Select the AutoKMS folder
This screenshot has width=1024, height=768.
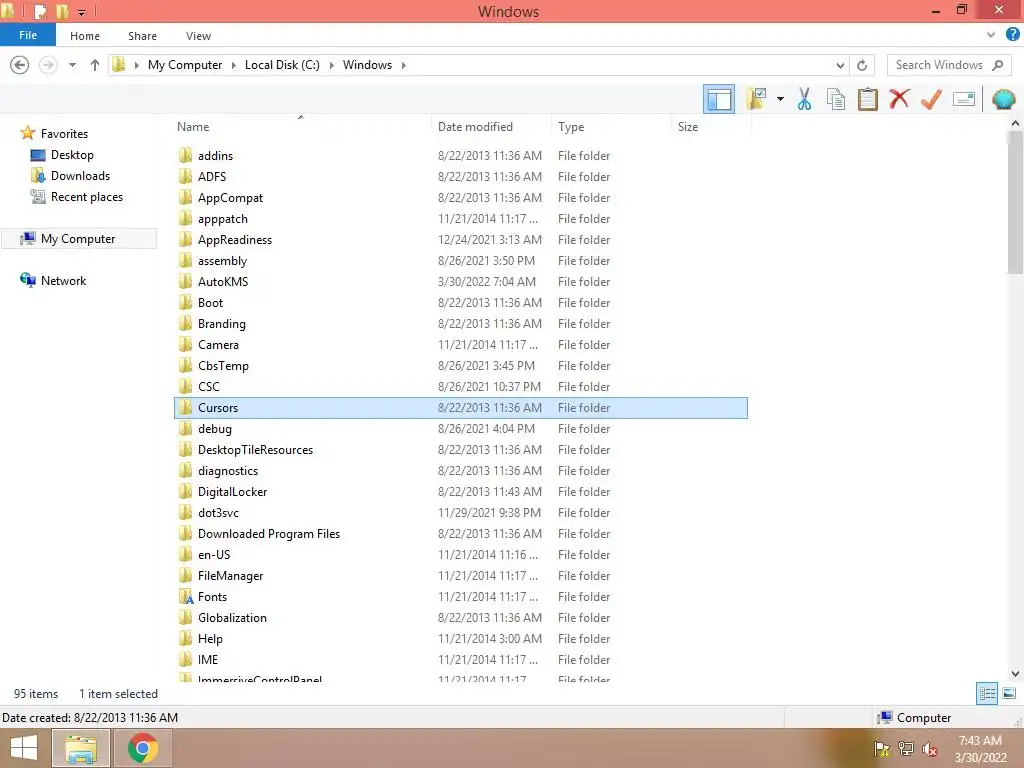(x=223, y=281)
